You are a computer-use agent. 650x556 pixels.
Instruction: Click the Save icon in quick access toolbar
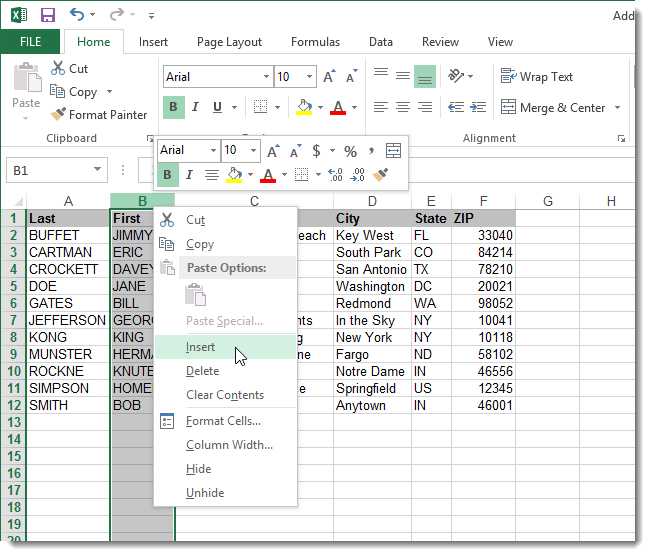click(x=48, y=15)
